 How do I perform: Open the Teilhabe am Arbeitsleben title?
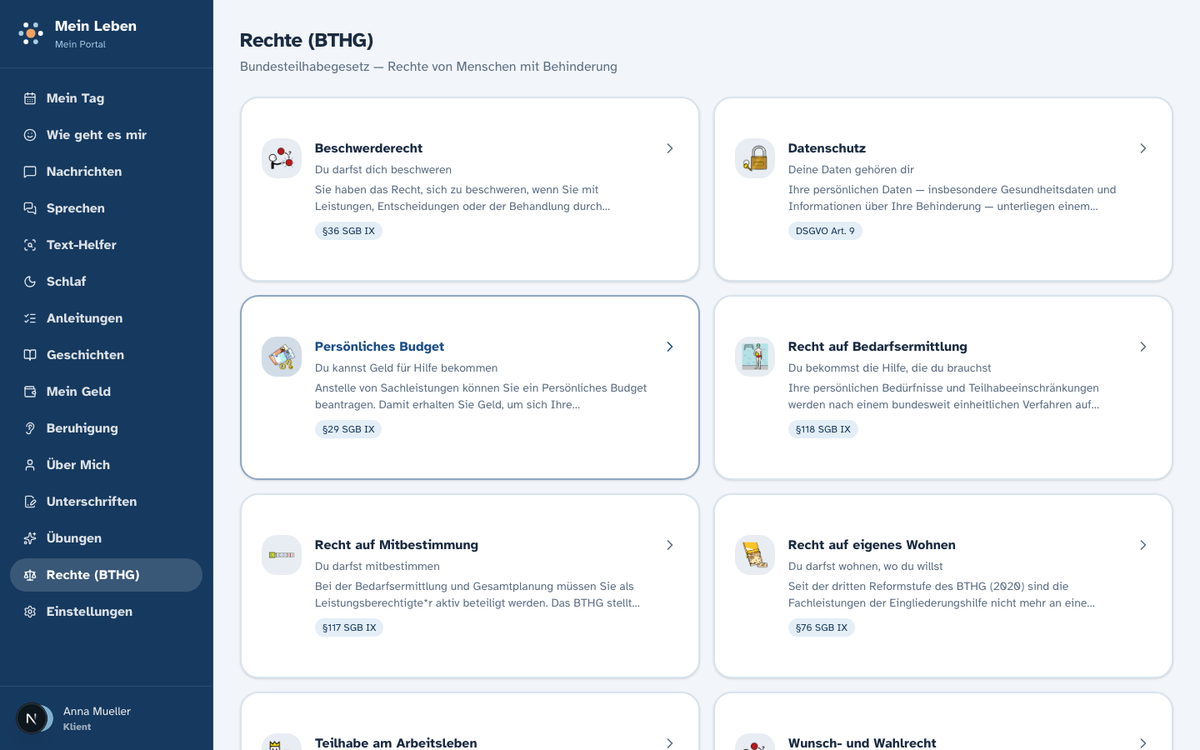(396, 743)
